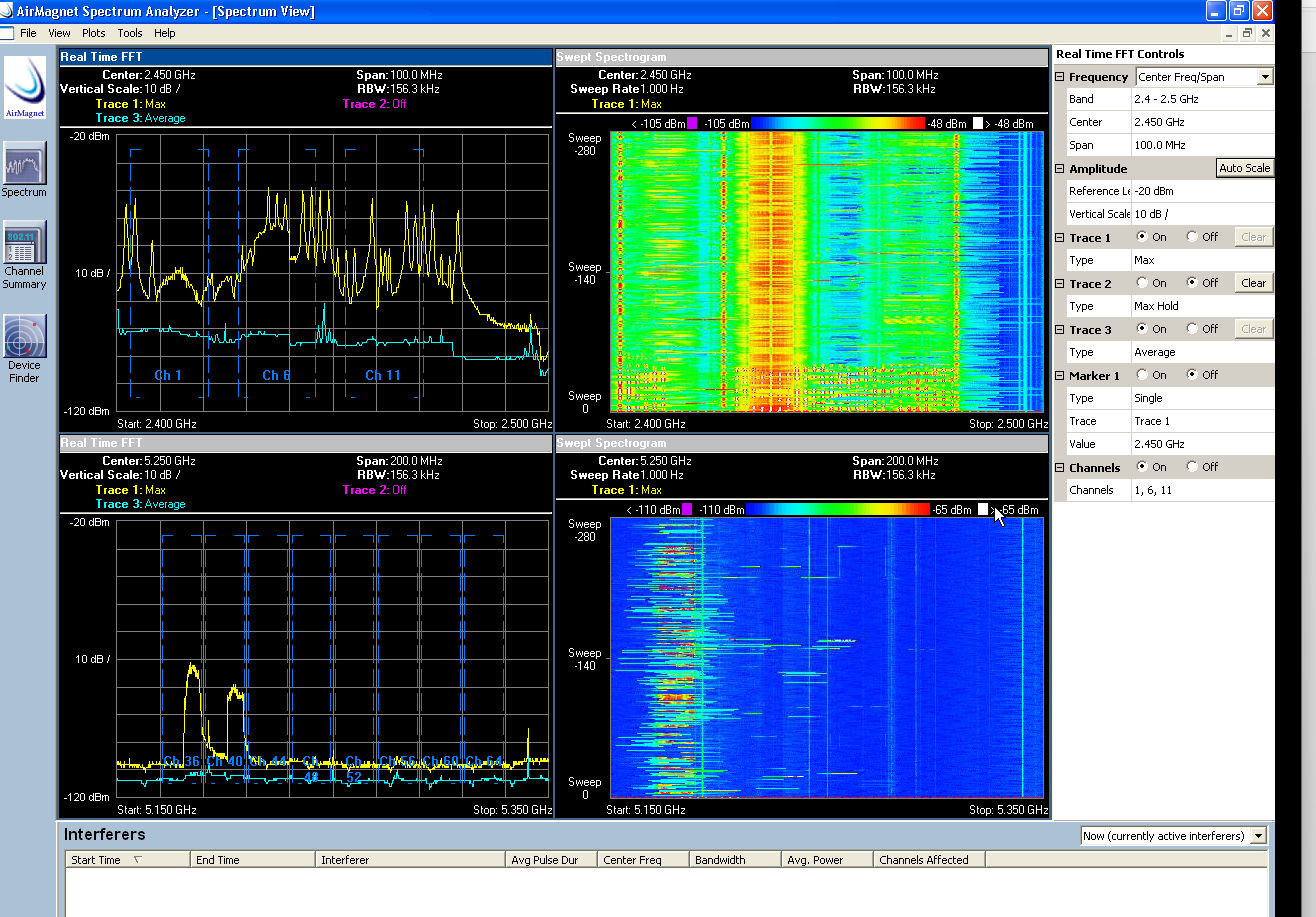Open the Spectrum view from sidebar

click(24, 169)
